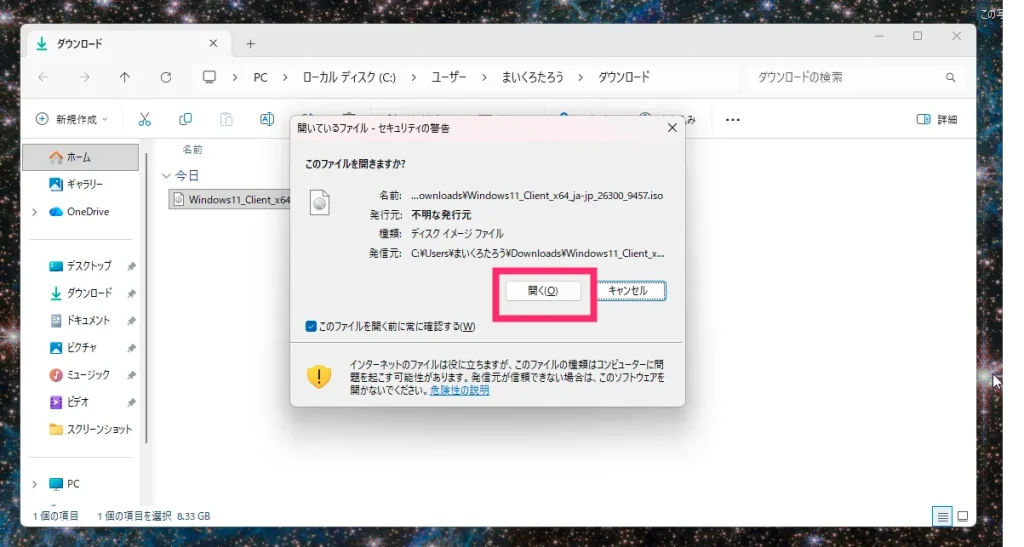
Task: Close the ダウンロード tab
Action: click(x=213, y=43)
